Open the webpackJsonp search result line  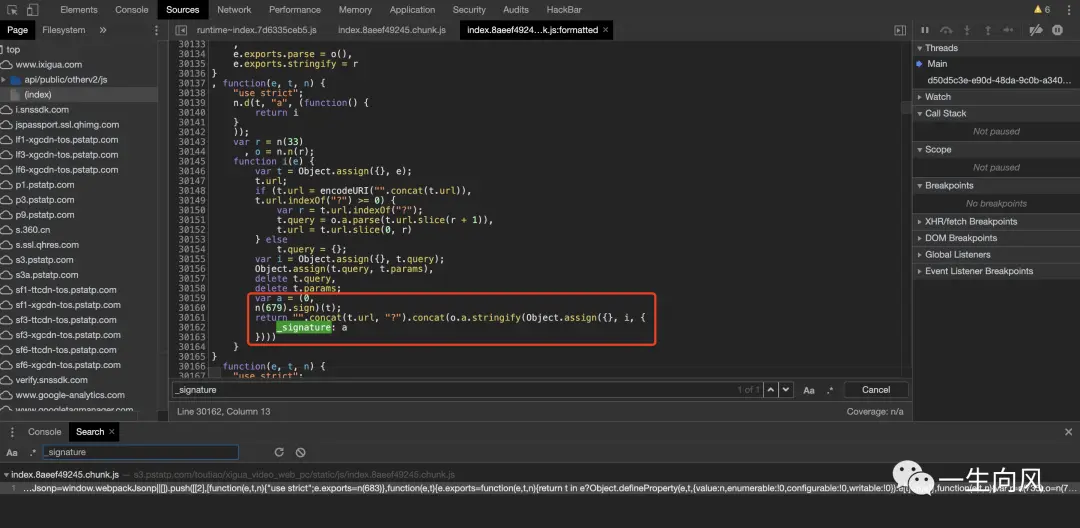[540, 488]
